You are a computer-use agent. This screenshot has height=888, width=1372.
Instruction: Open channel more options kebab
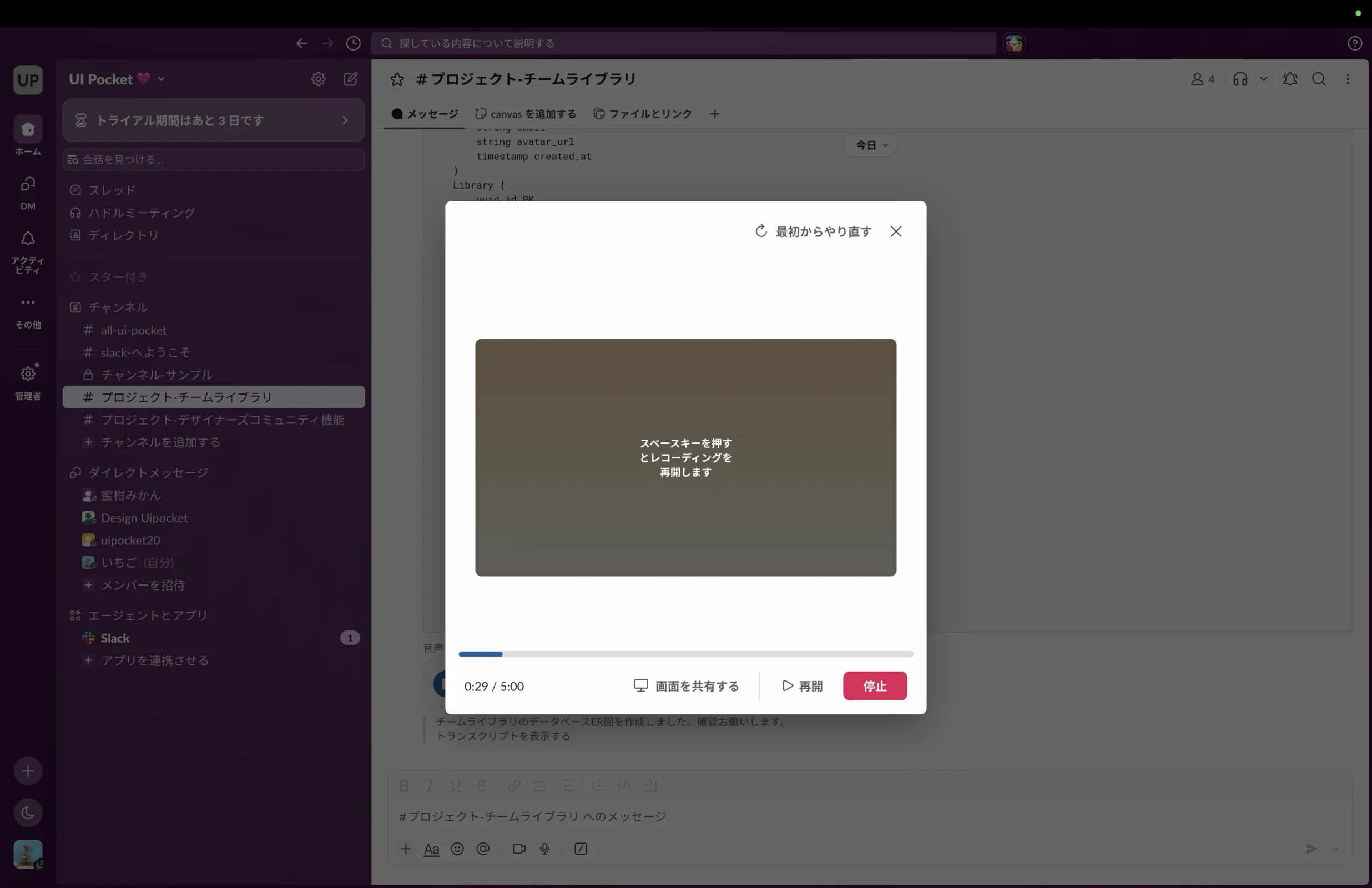1348,79
